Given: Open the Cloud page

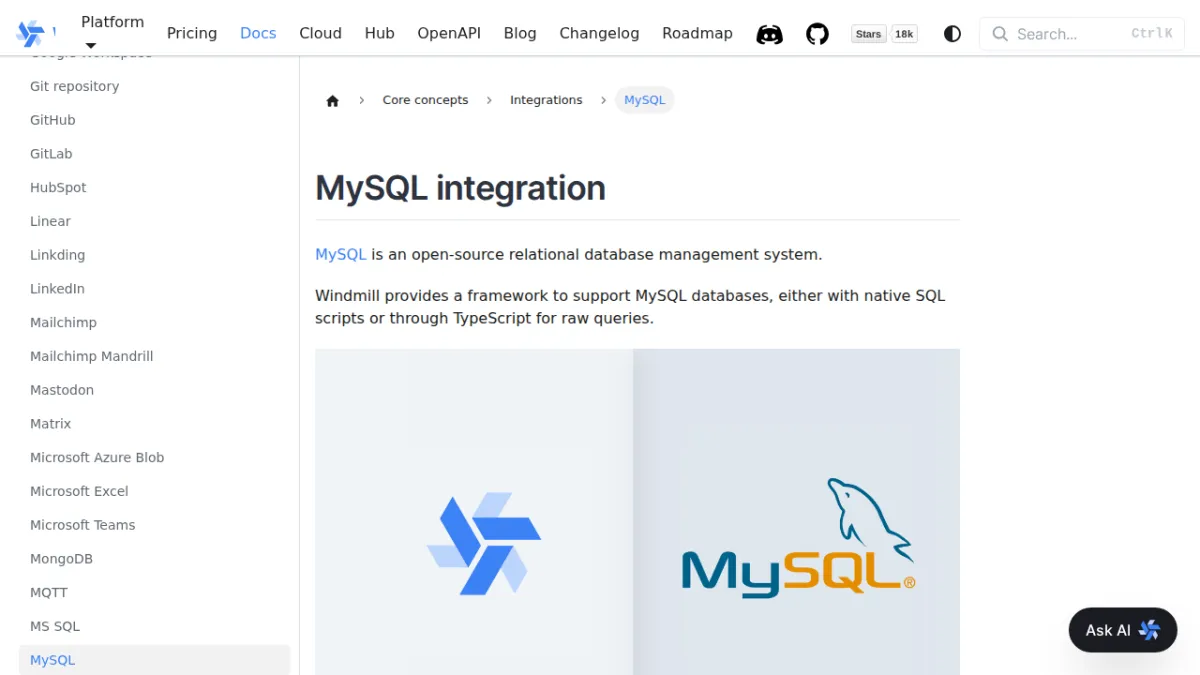Looking at the screenshot, I should point(320,33).
